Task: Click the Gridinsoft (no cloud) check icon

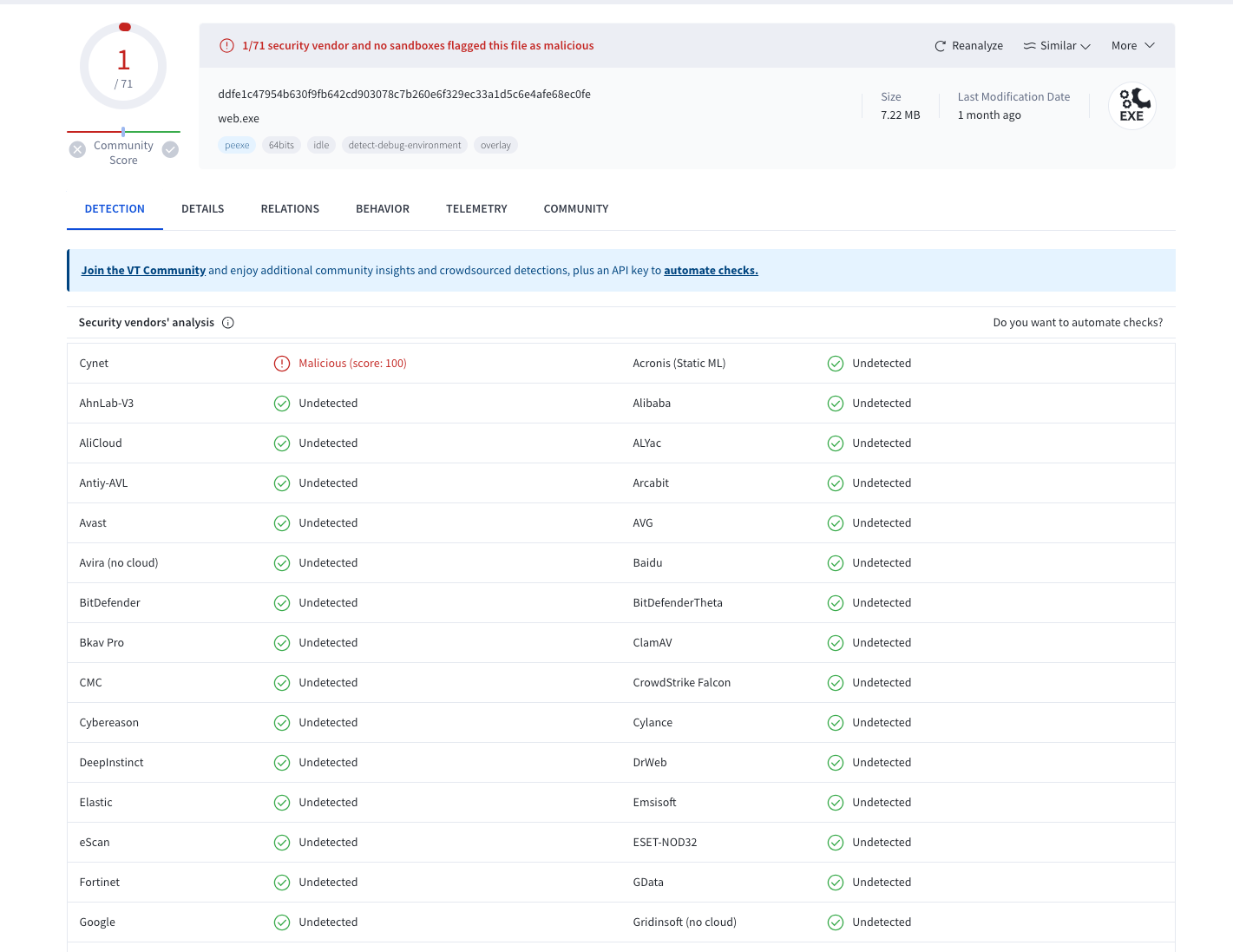Action: (836, 922)
